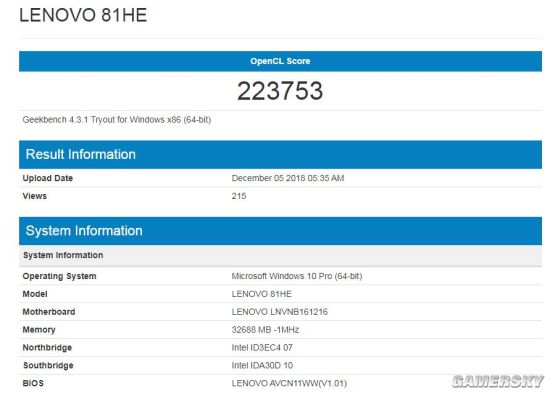Viewport: 550px width, 393px height.
Task: Click the Model label
Action: (x=35, y=294)
